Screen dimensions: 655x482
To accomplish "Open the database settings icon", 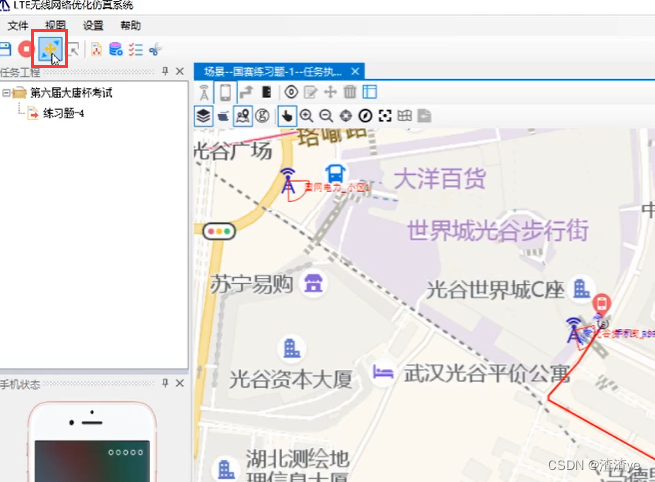I will click(116, 49).
